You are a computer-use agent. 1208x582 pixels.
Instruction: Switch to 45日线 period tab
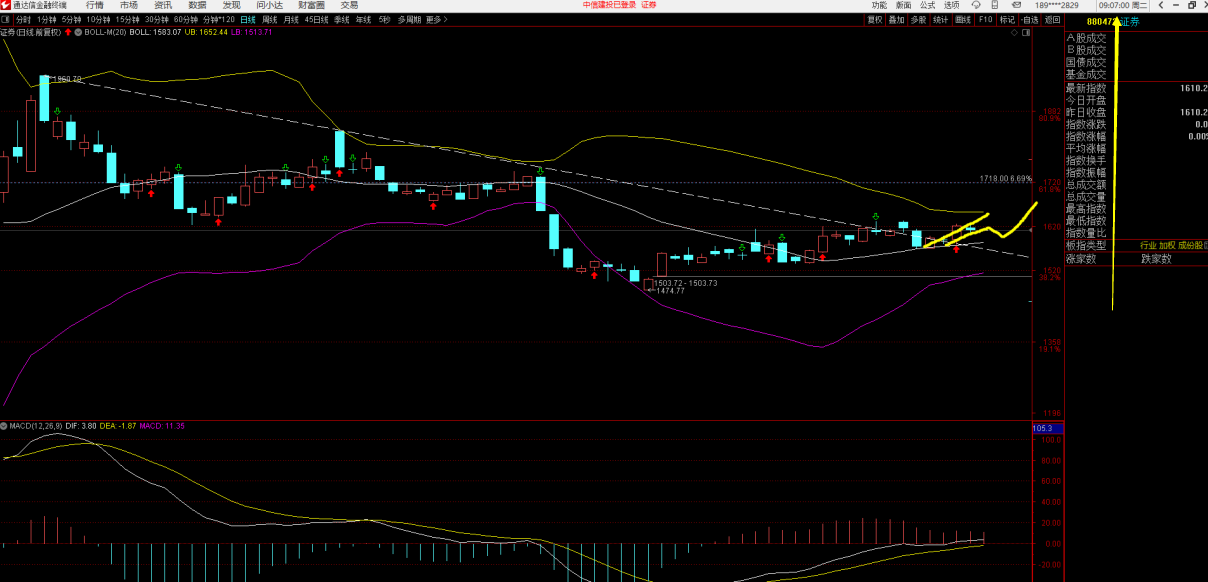click(x=316, y=19)
